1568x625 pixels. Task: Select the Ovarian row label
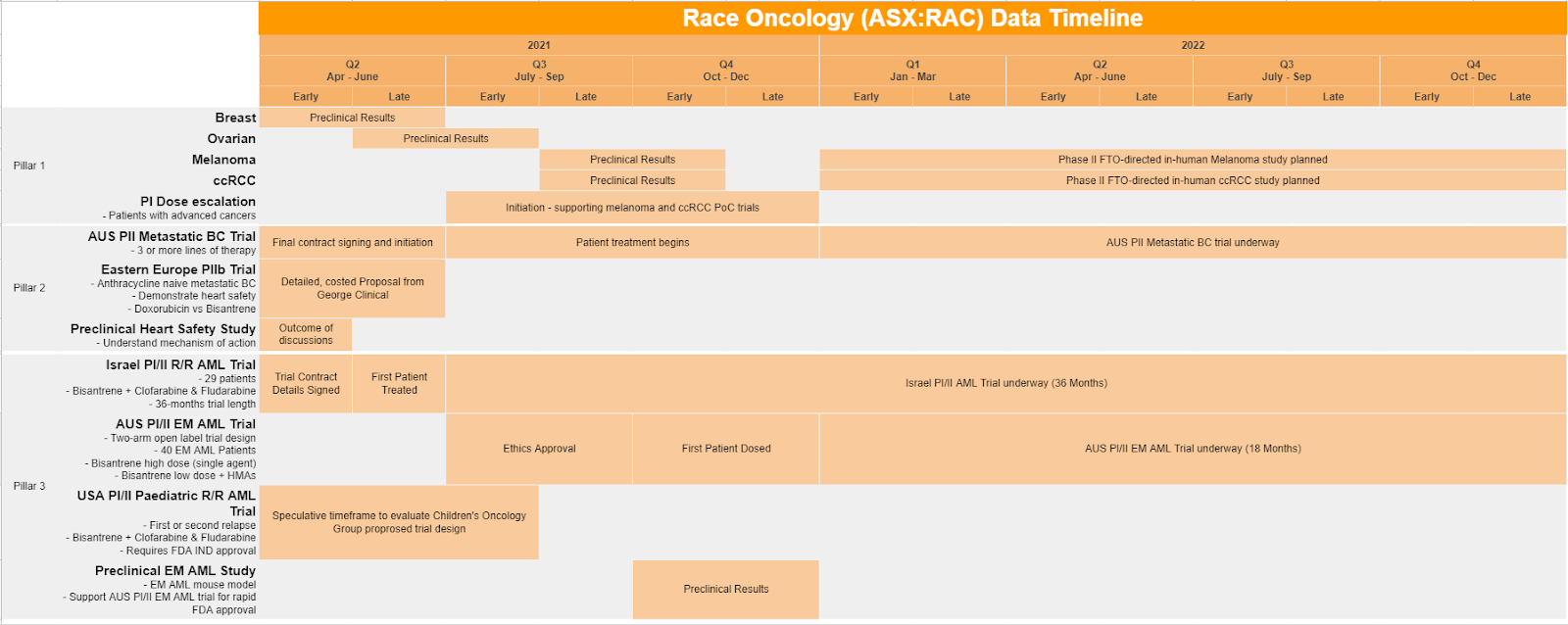[x=231, y=138]
